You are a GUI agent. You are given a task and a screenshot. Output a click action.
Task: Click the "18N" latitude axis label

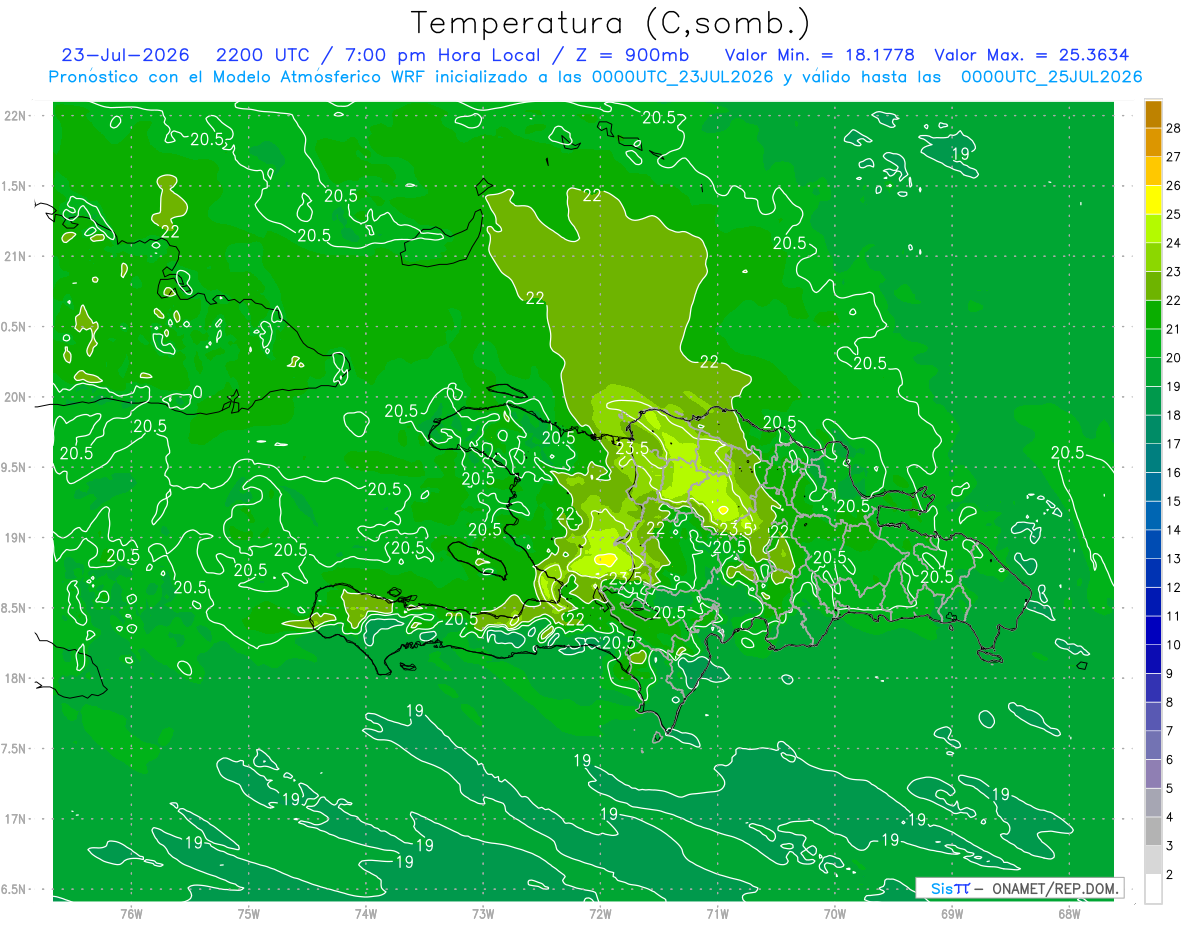point(16,678)
